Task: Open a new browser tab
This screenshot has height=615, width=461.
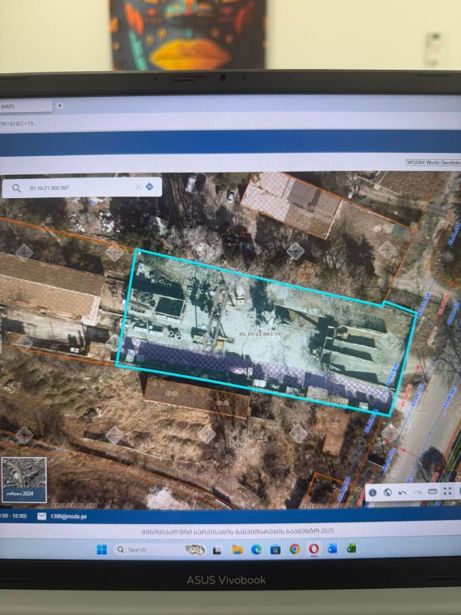Action: (x=60, y=106)
